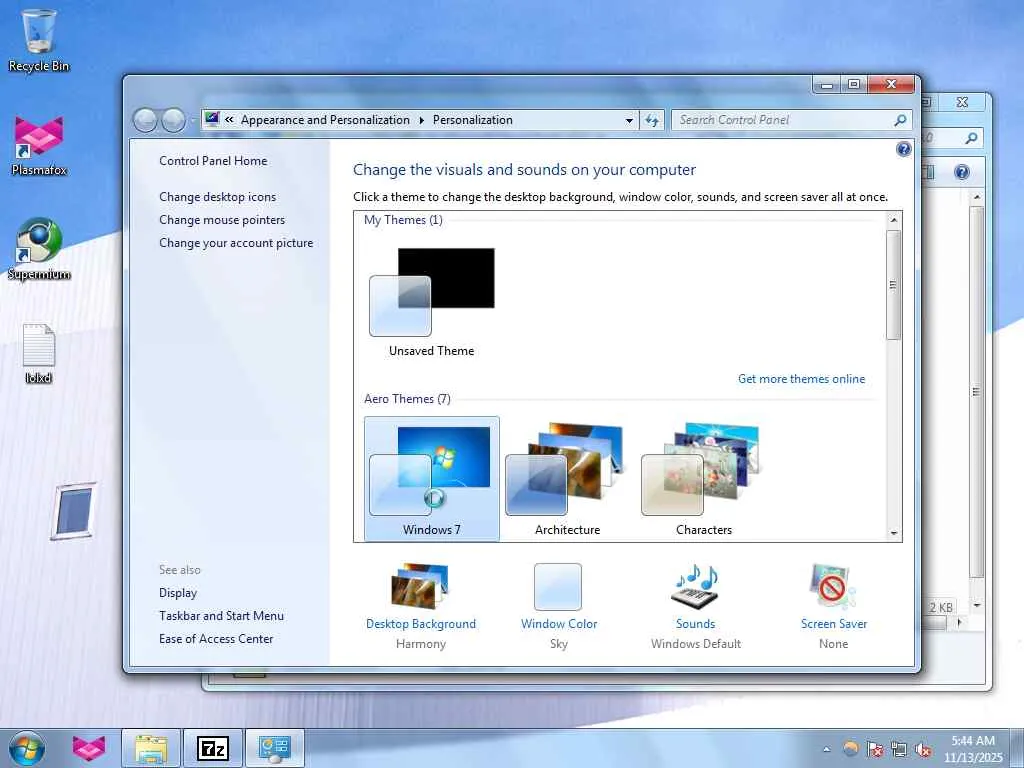Screen dimensions: 1024x768
Task: Go to Control Panel Home
Action: click(213, 161)
